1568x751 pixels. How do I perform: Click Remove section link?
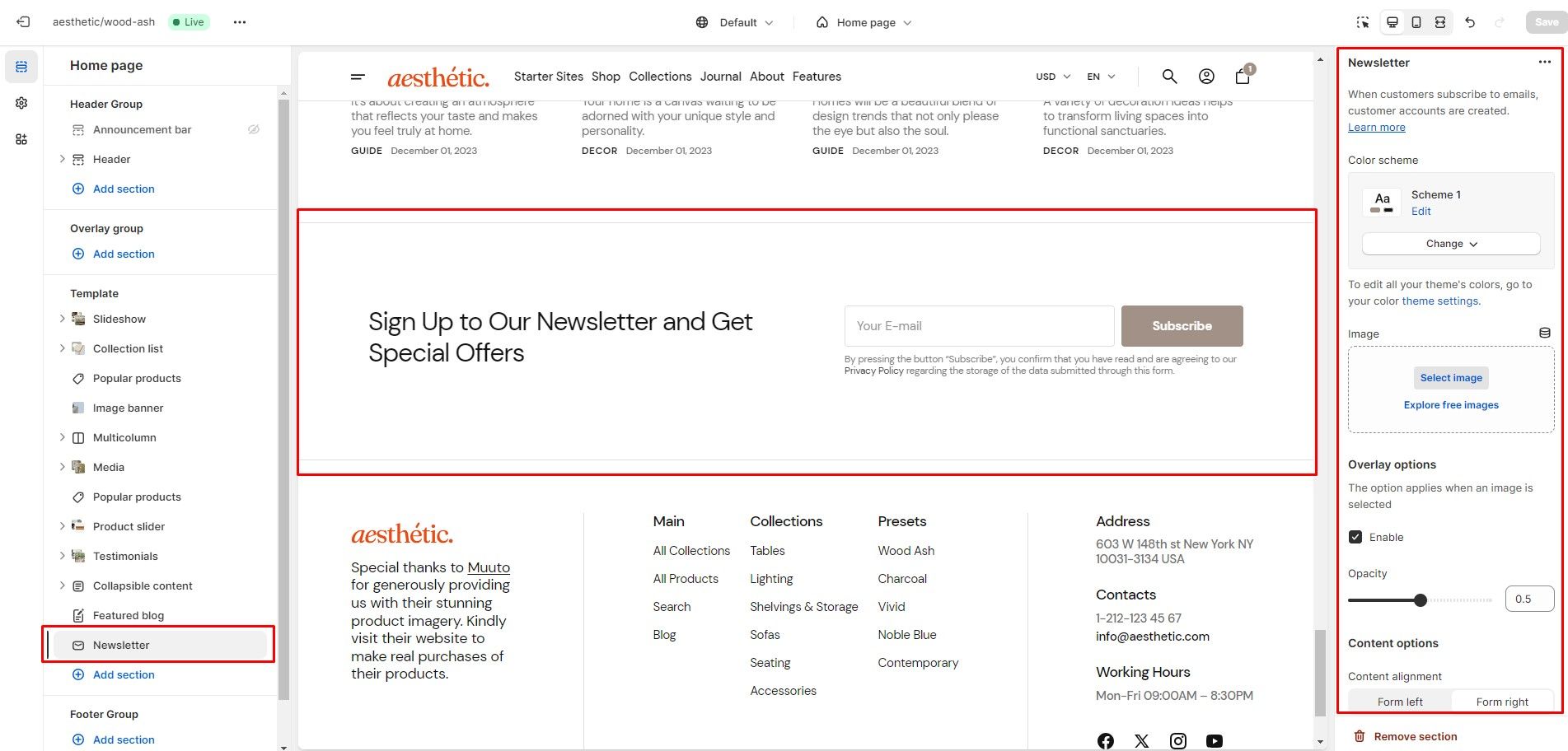[1415, 736]
